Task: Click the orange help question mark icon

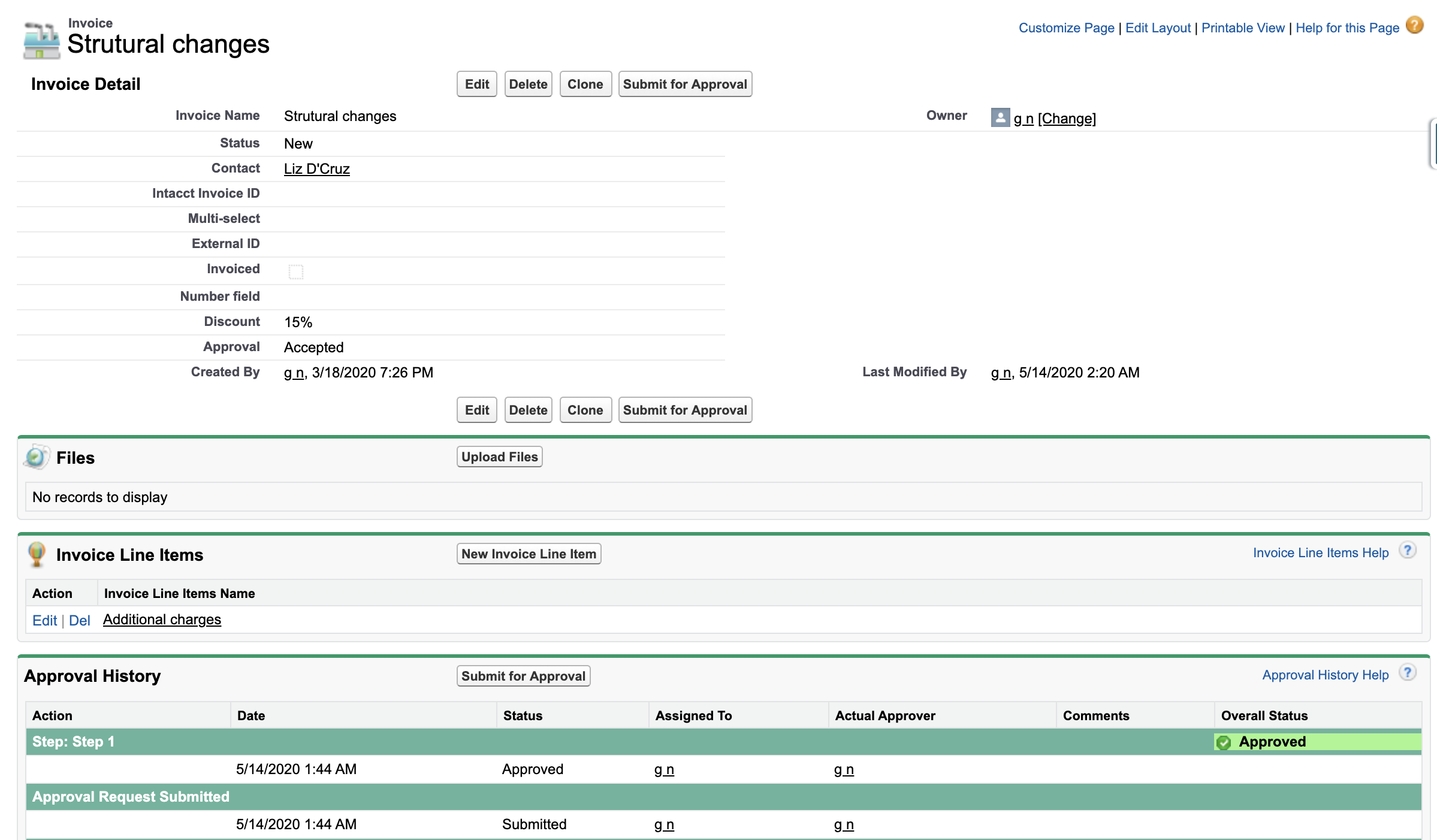Action: (x=1414, y=26)
